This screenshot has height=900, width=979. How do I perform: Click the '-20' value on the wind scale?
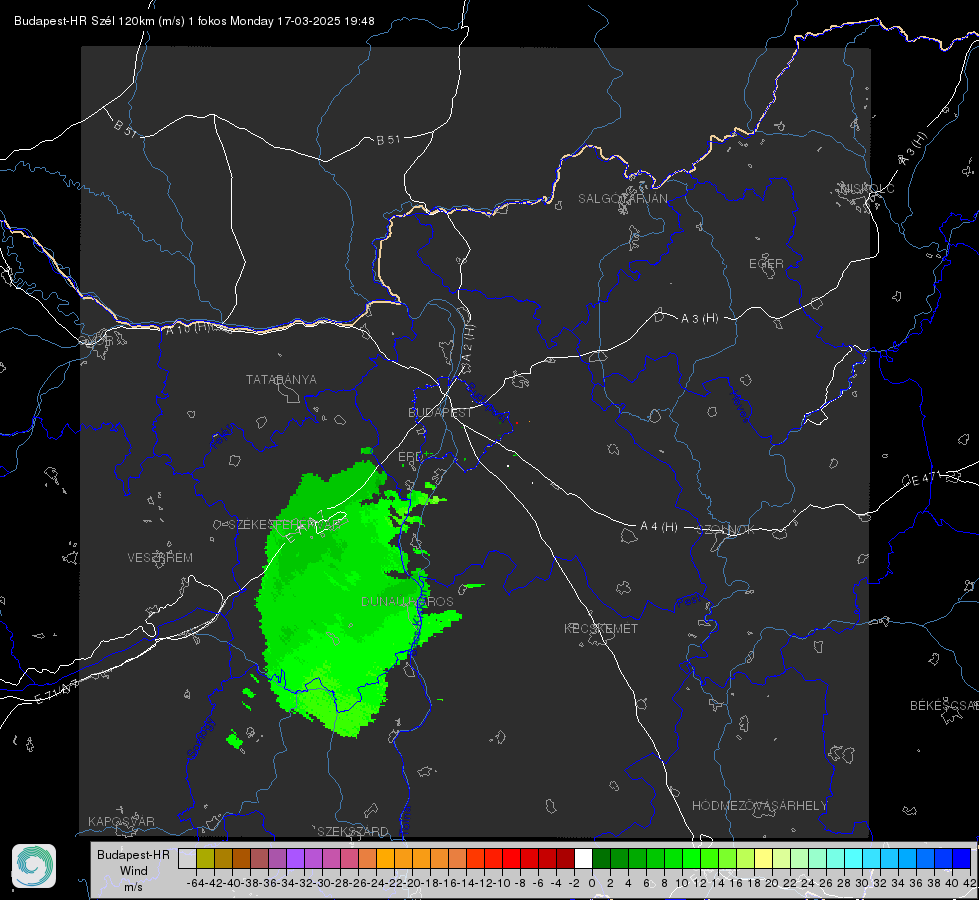click(x=412, y=883)
